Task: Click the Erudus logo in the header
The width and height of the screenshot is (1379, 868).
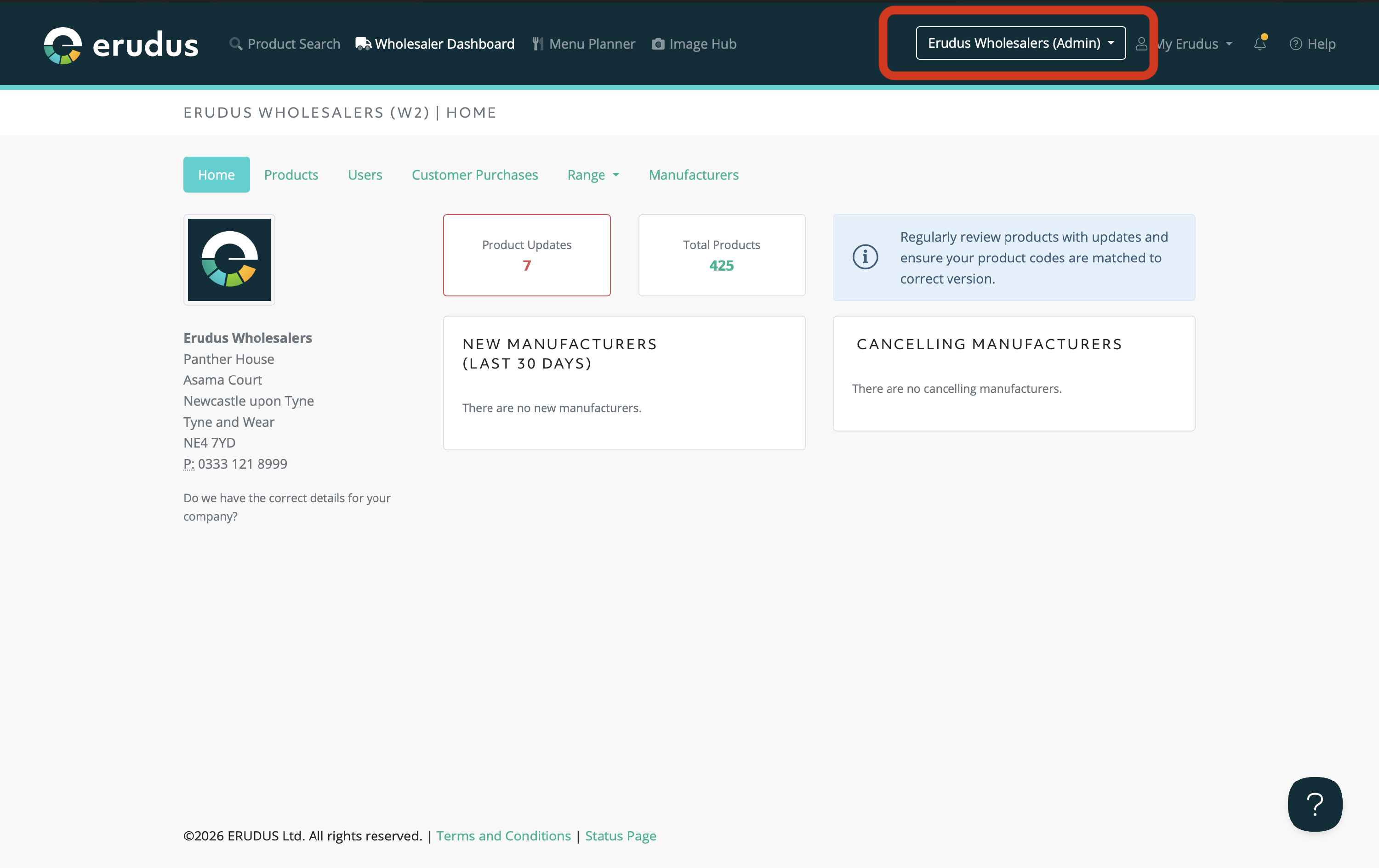Action: click(121, 45)
